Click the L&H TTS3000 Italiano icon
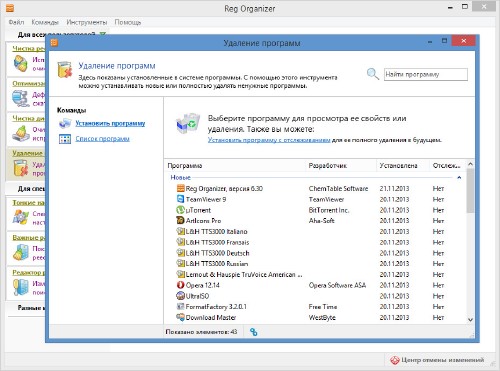 pyautogui.click(x=180, y=231)
